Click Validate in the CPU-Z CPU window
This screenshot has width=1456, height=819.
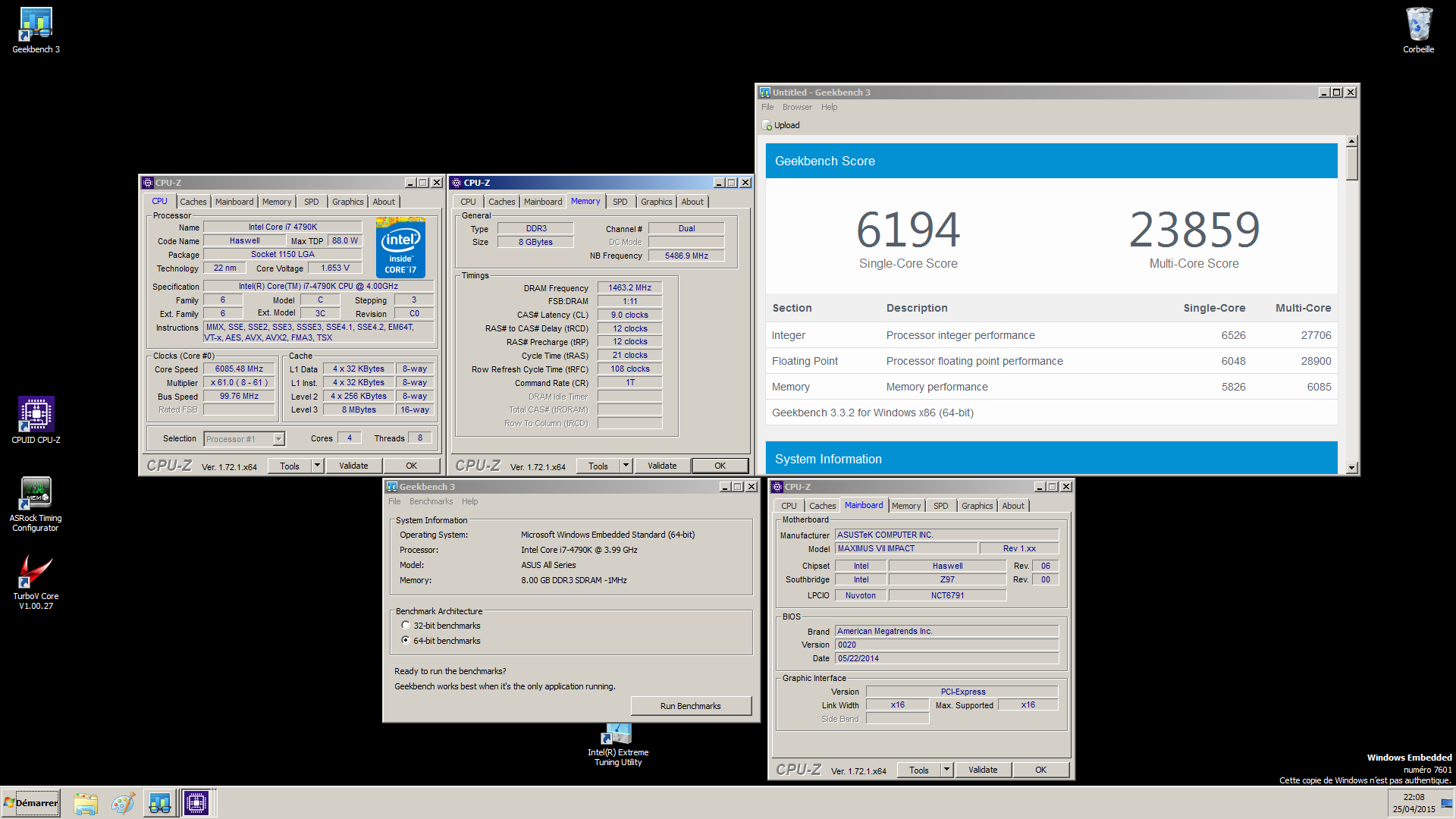pos(353,466)
